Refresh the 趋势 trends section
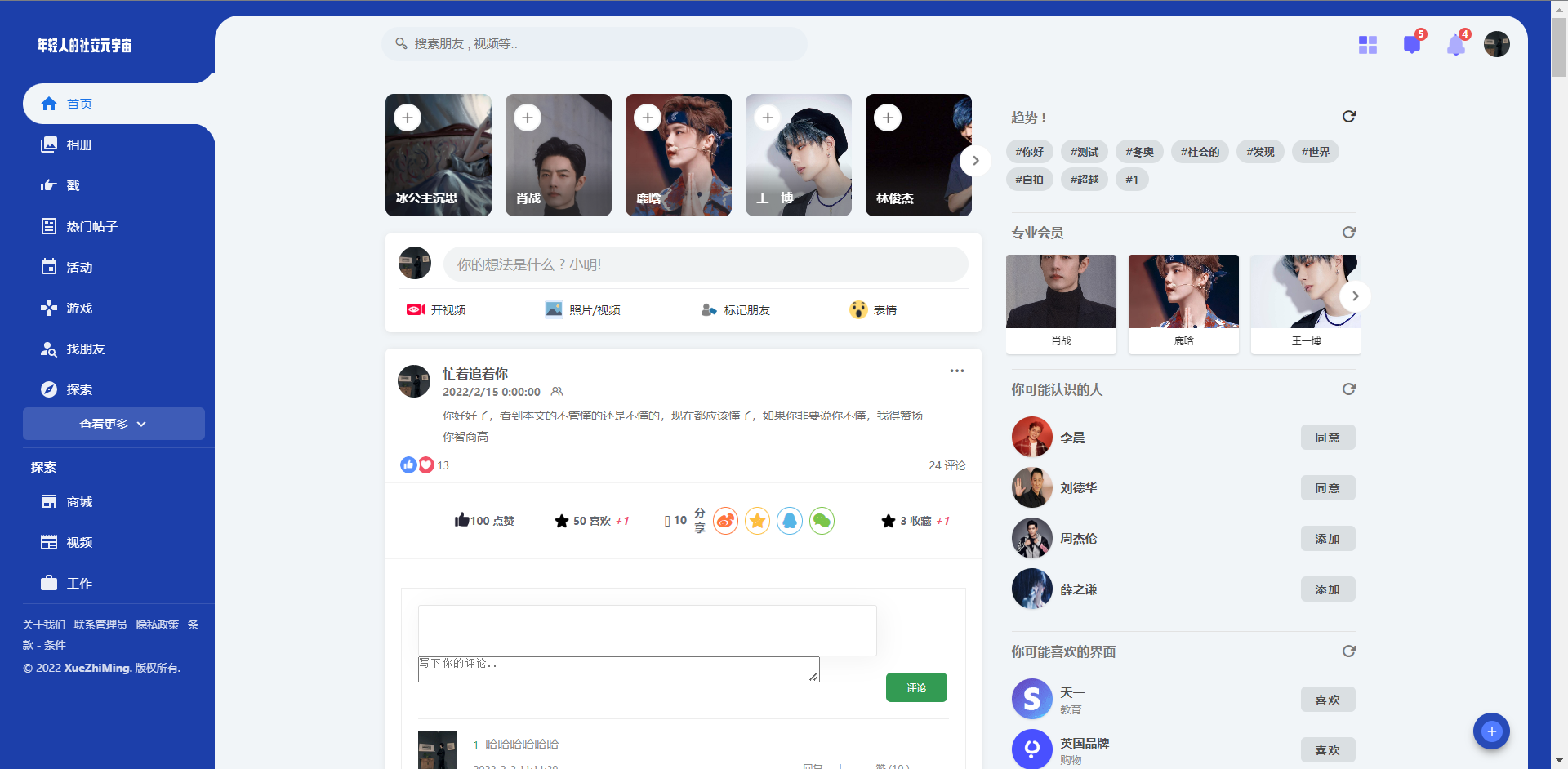Screen dimensions: 1568x769 pyautogui.click(x=1349, y=117)
